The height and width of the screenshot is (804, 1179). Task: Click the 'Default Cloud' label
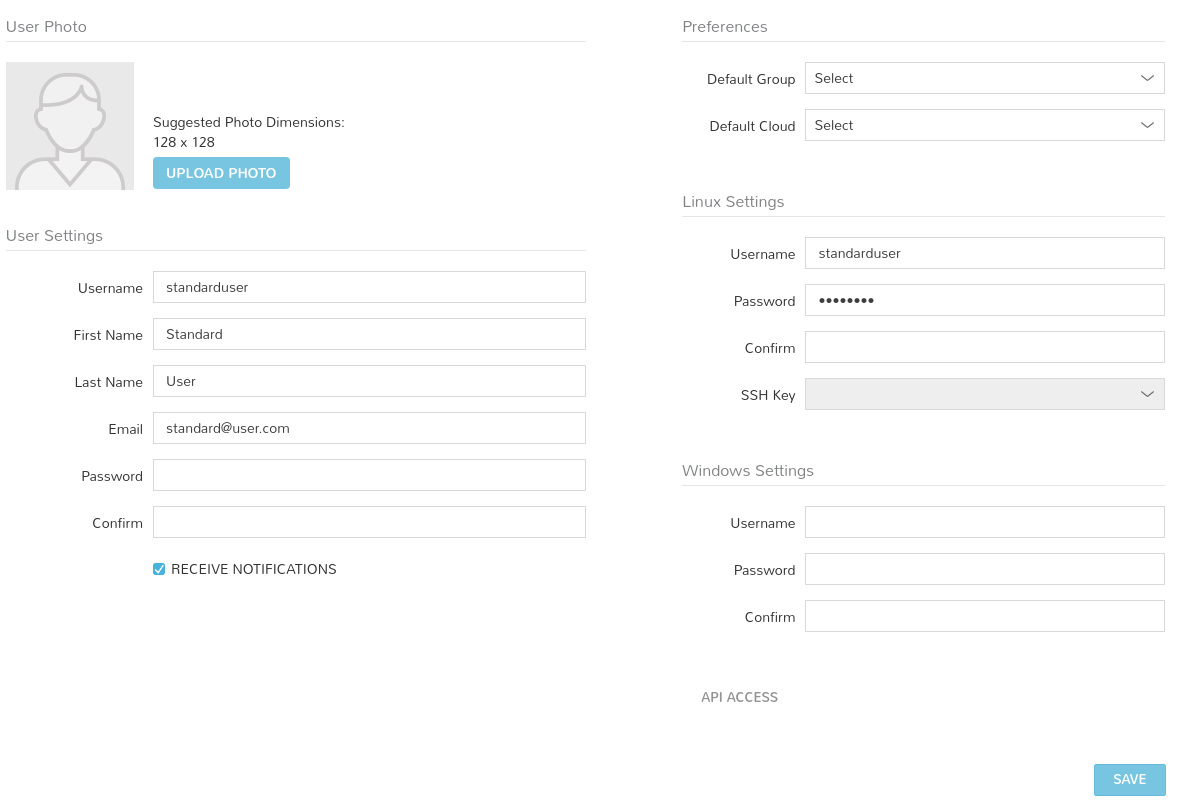coord(752,126)
